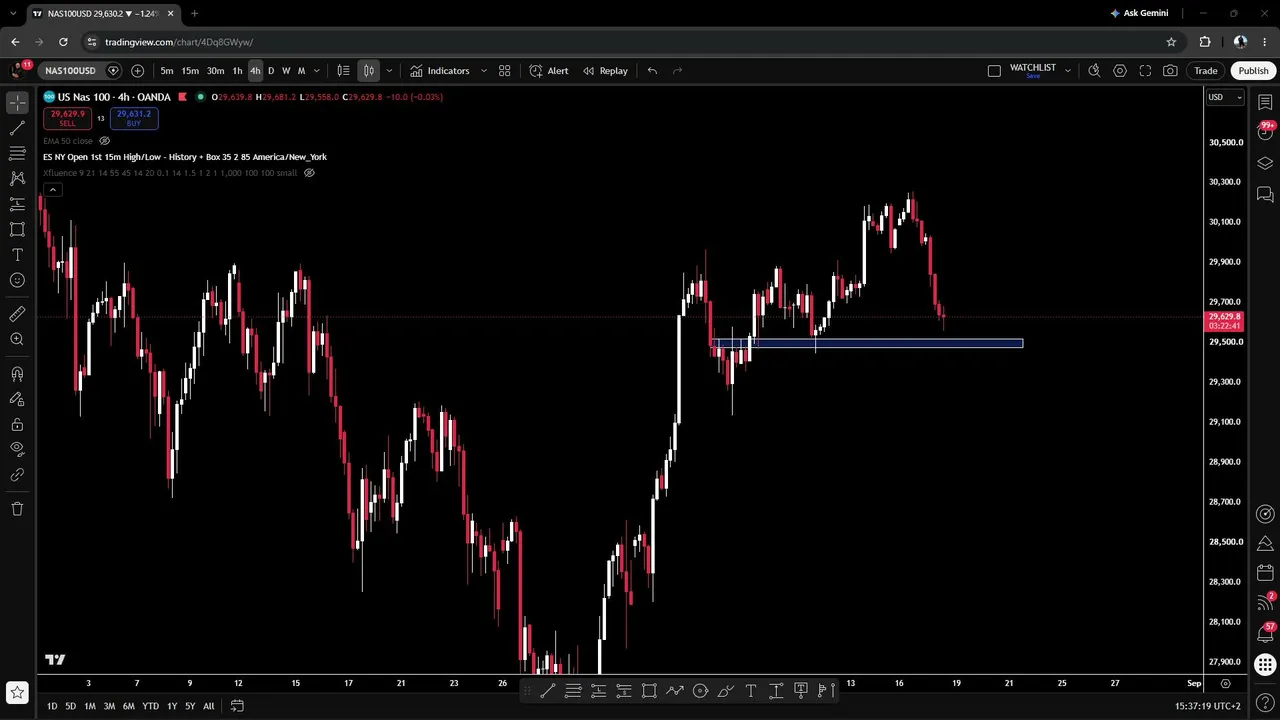Expand the WATCHLIST layout dropdown
Image resolution: width=1280 pixels, height=720 pixels.
click(x=1067, y=71)
